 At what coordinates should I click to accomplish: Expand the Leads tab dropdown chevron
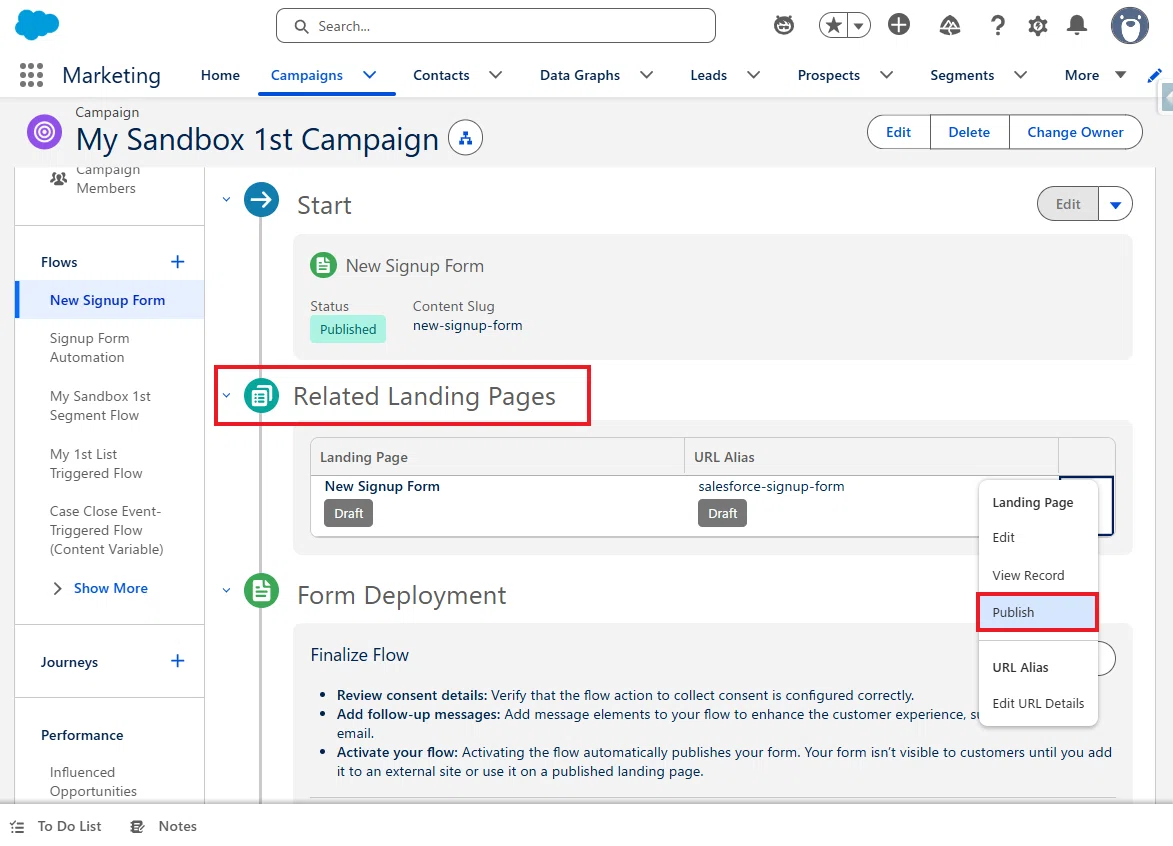point(753,75)
